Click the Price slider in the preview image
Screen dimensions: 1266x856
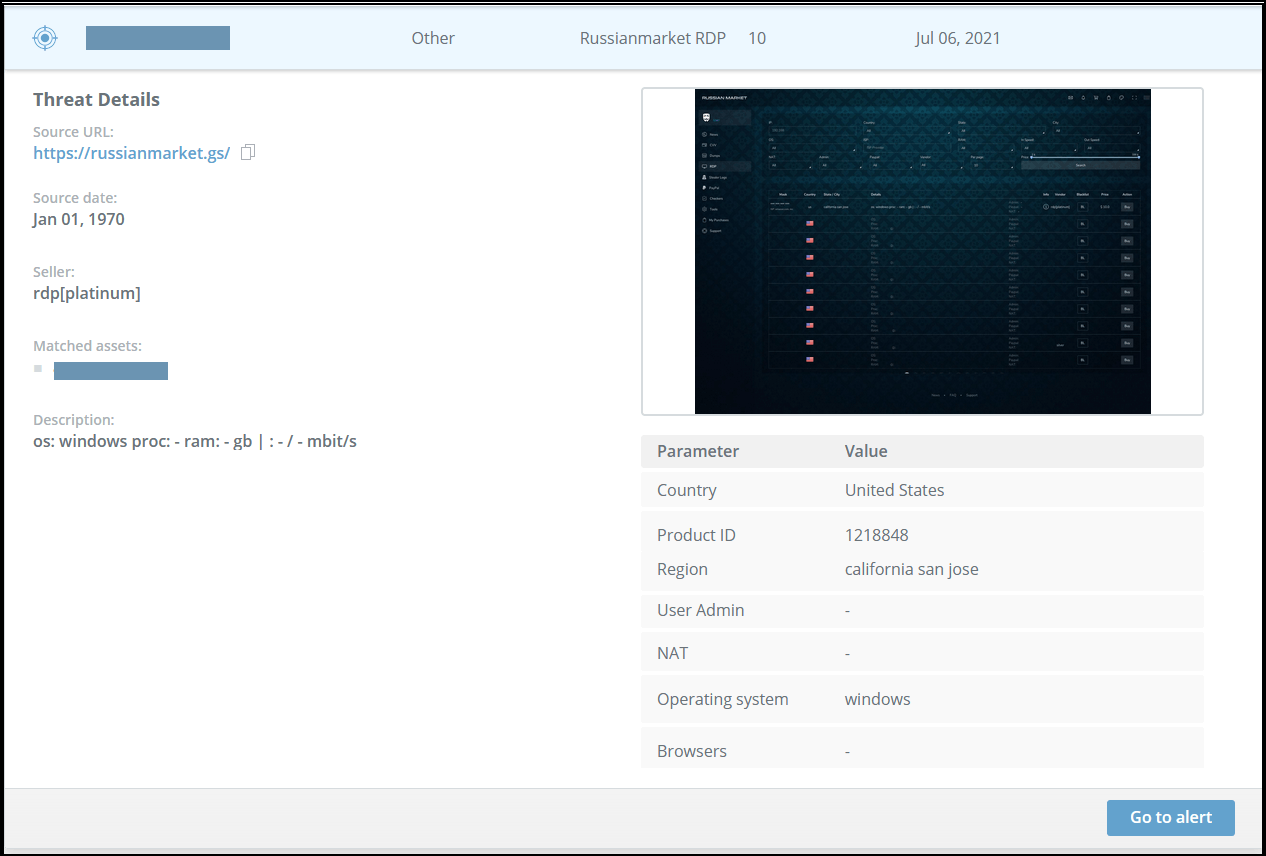1084,157
